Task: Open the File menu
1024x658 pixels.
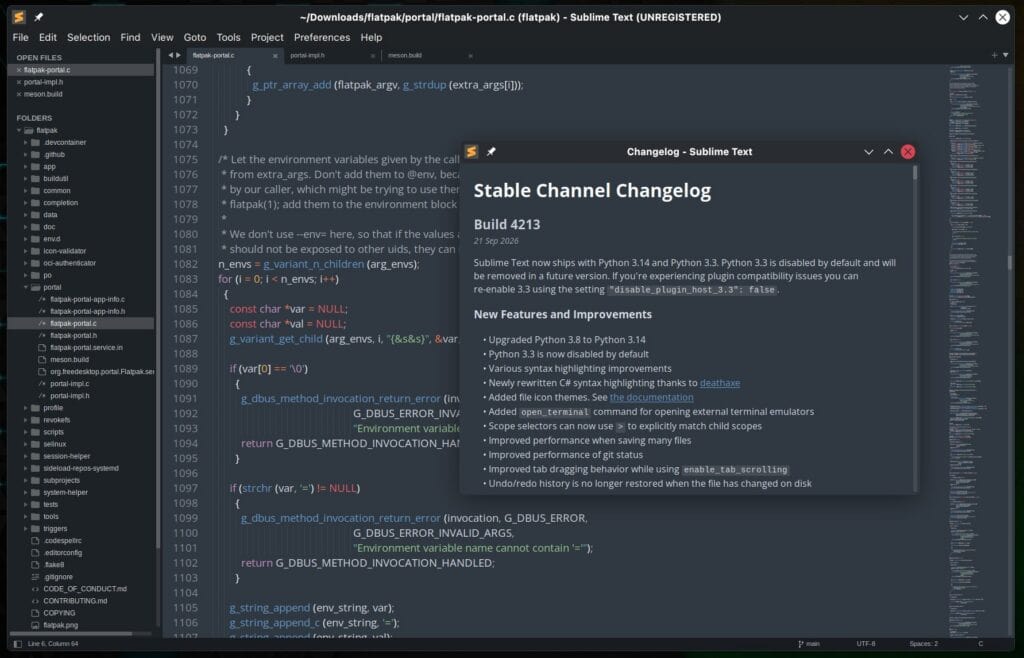Action: pyautogui.click(x=20, y=37)
